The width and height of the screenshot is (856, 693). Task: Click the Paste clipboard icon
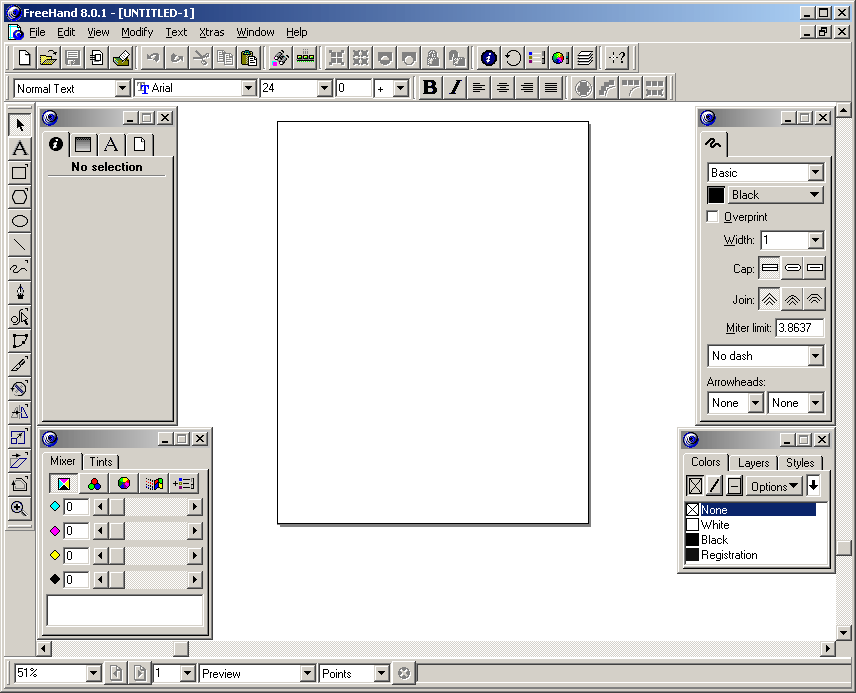pos(249,57)
